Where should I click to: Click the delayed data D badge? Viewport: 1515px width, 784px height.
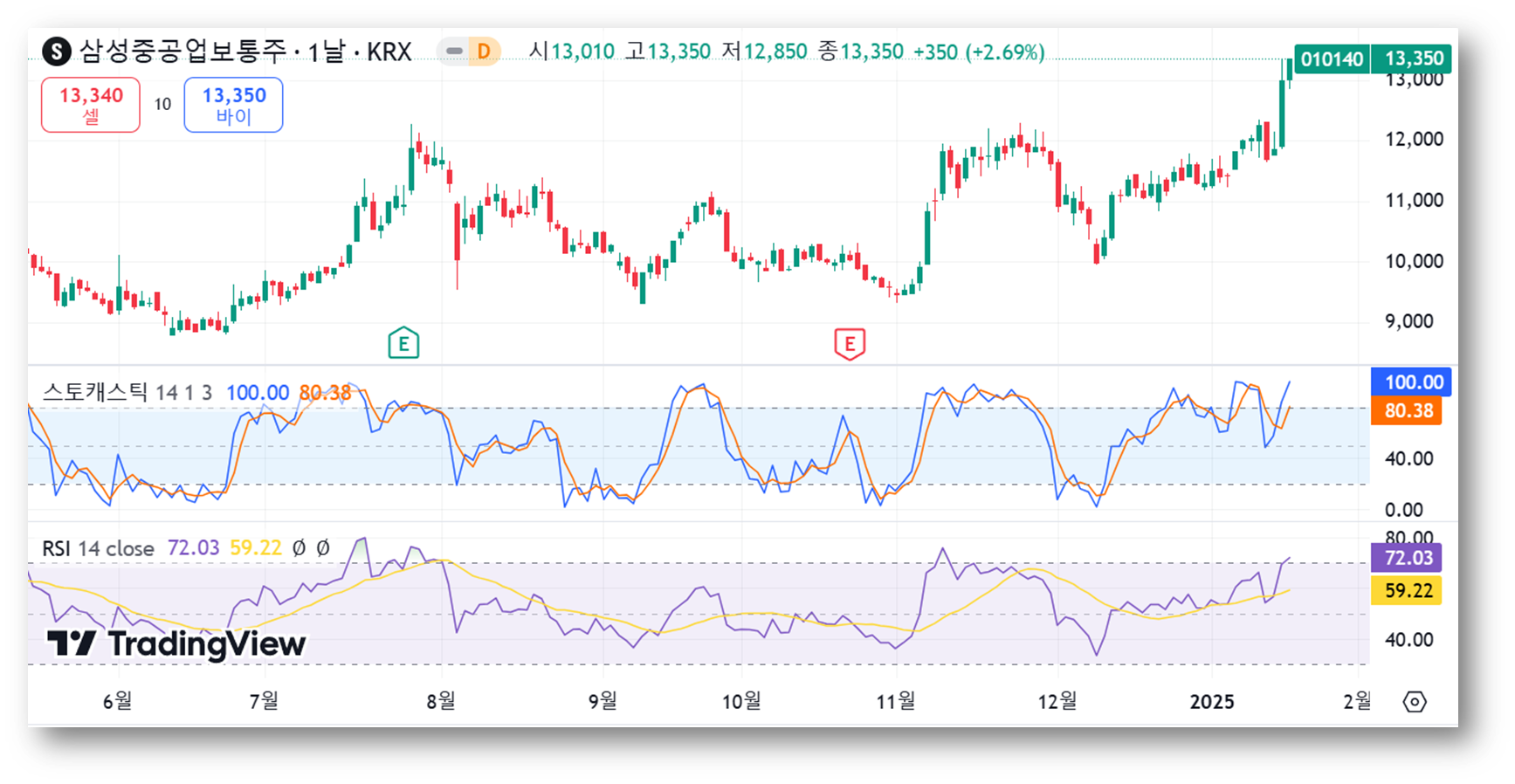[x=483, y=52]
